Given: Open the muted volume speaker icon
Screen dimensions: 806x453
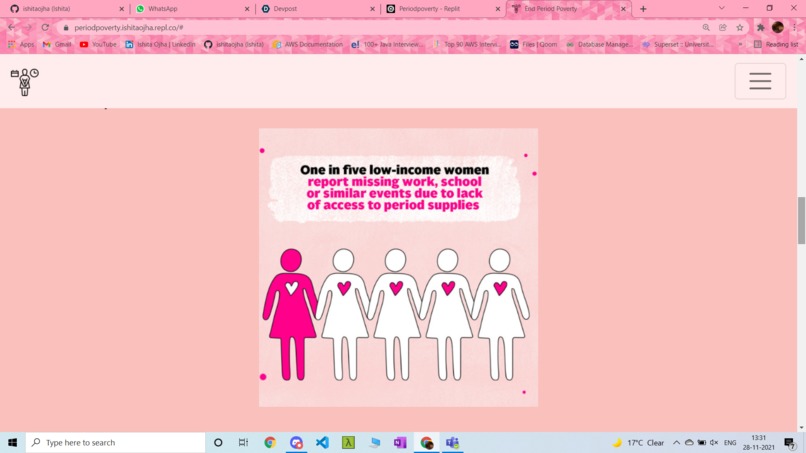Looking at the screenshot, I should click(714, 442).
